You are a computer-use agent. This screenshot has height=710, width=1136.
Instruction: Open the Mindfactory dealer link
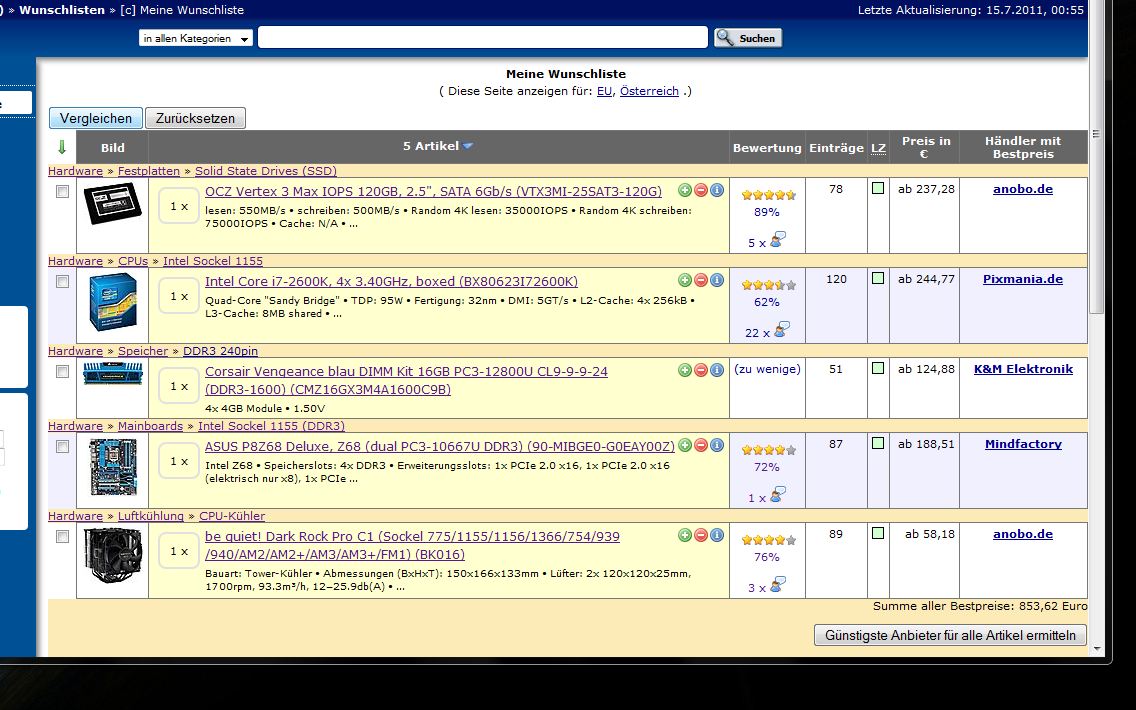[1023, 444]
